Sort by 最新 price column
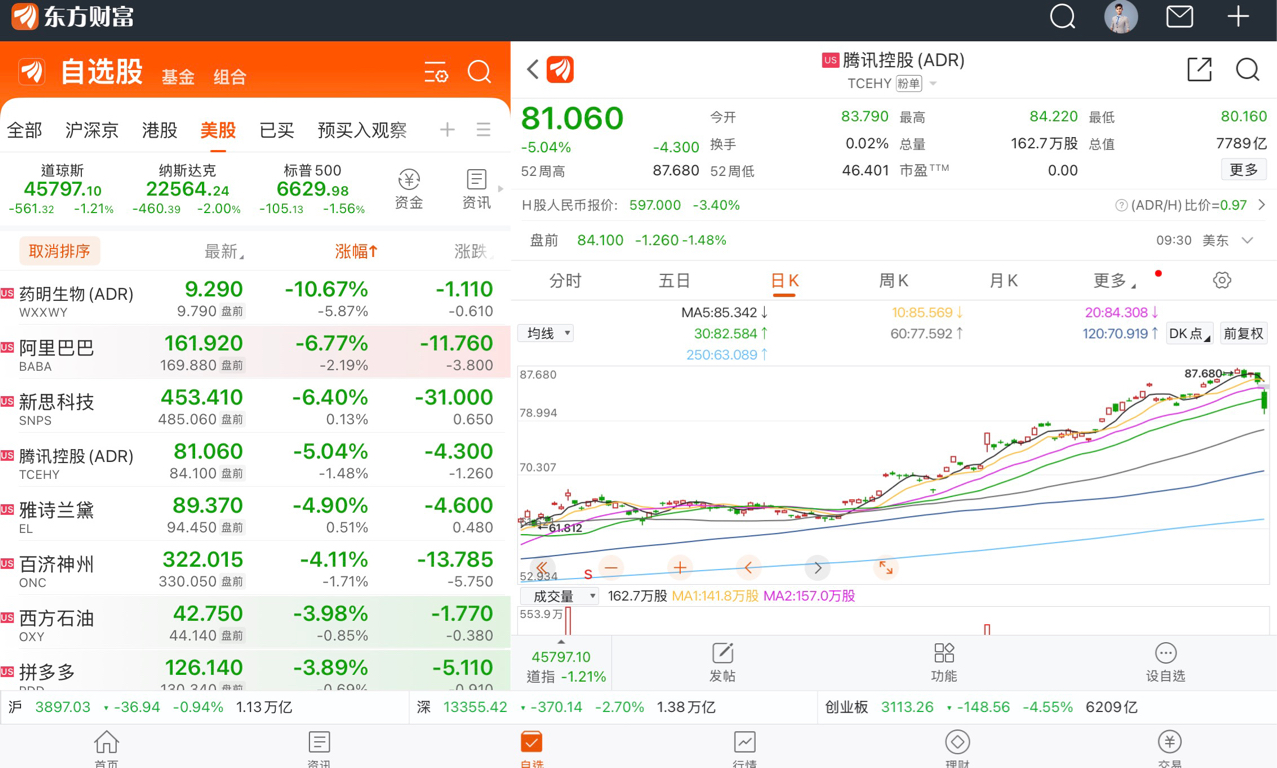Image resolution: width=1277 pixels, height=768 pixels. click(x=223, y=251)
